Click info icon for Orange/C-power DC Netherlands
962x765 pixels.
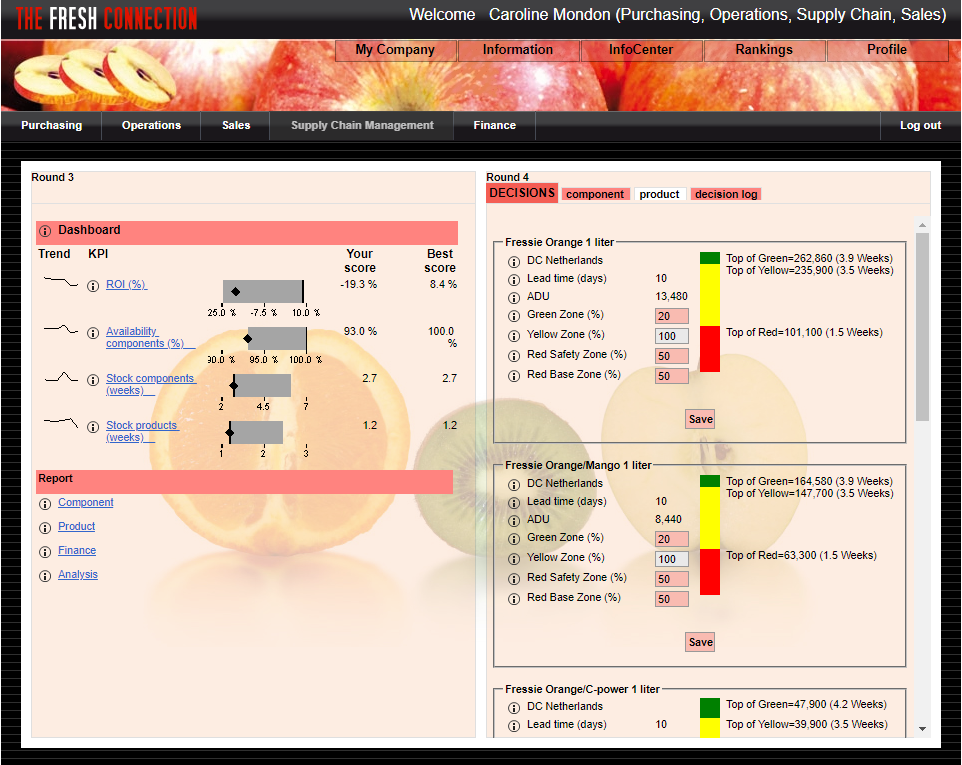(x=514, y=708)
